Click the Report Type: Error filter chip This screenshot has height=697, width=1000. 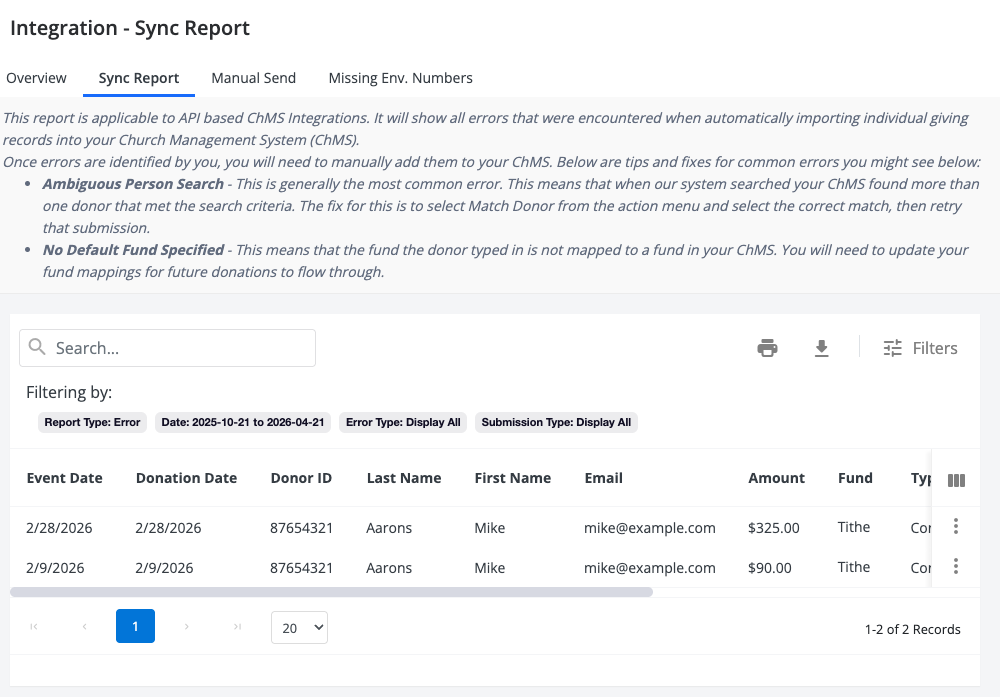click(92, 422)
